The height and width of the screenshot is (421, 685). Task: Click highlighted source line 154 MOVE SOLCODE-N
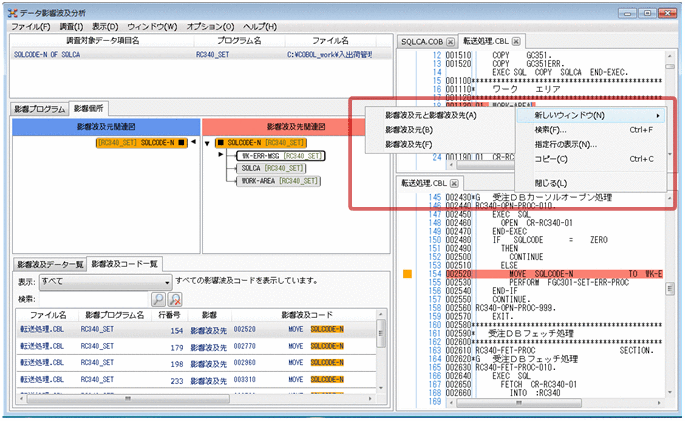tap(554, 274)
